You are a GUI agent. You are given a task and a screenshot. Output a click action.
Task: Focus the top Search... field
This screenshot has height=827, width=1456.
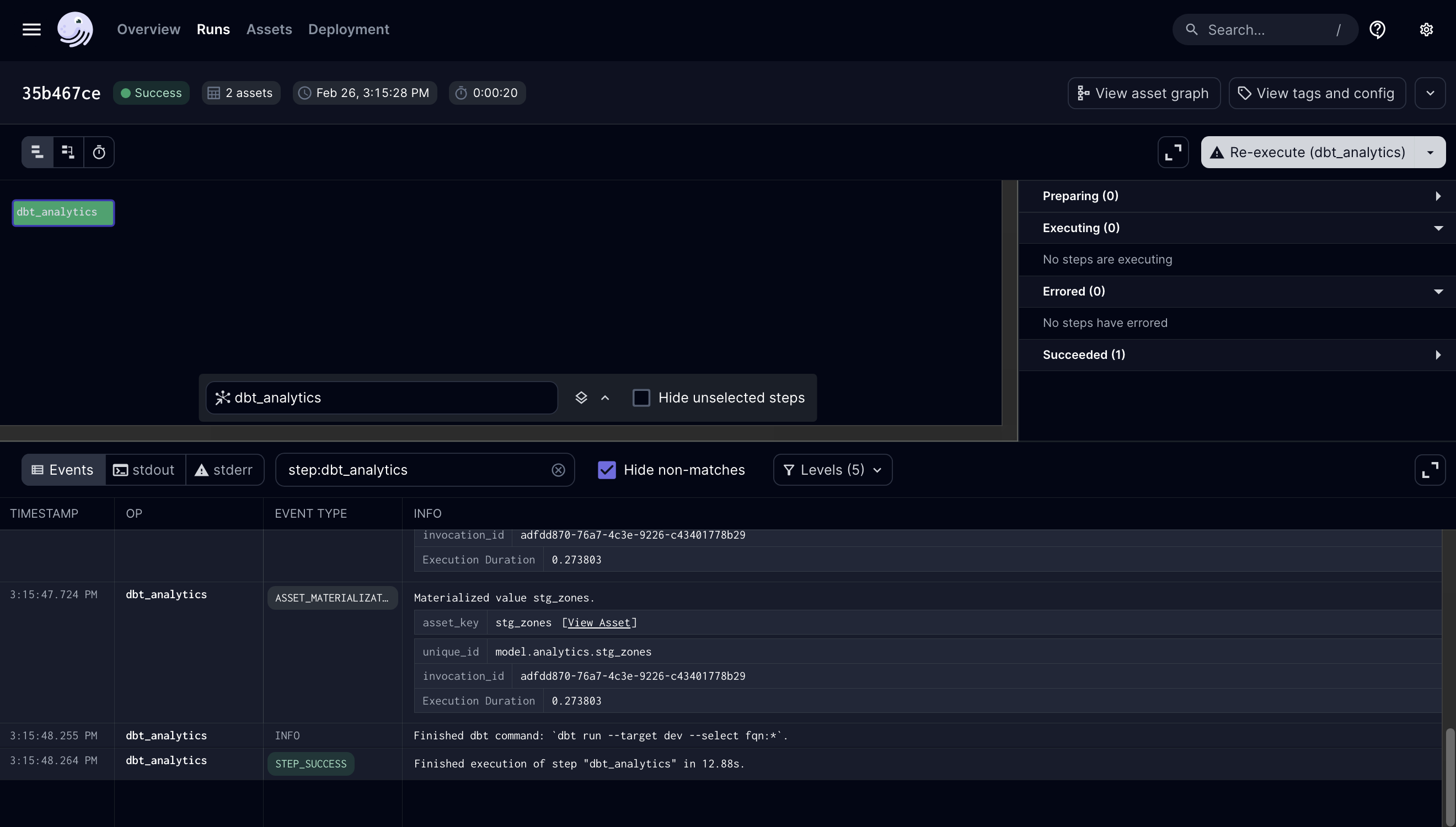1265,30
